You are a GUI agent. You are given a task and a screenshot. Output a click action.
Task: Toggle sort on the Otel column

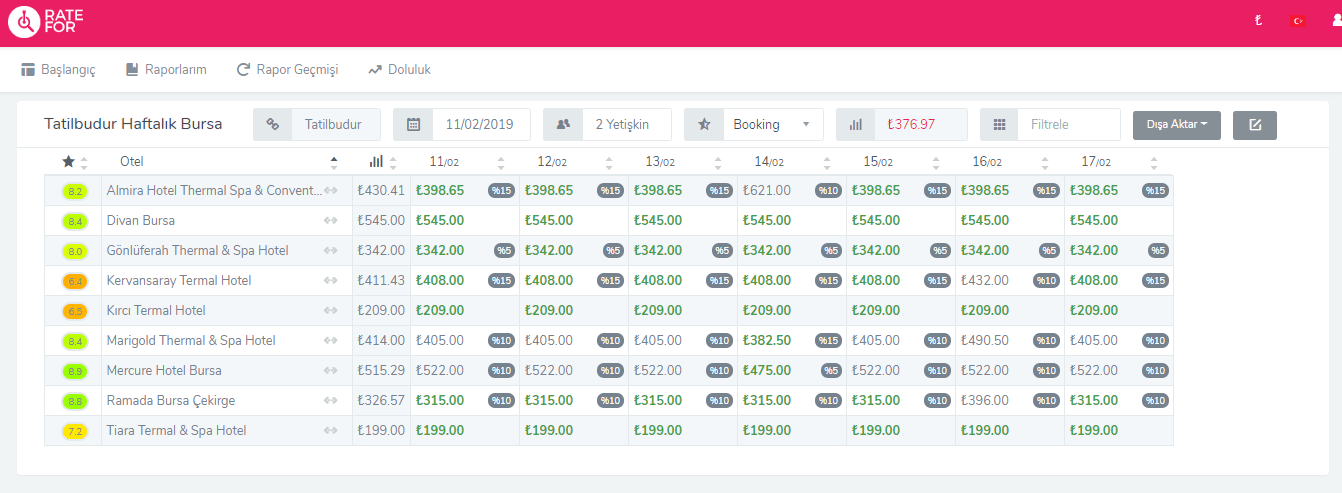[334, 162]
